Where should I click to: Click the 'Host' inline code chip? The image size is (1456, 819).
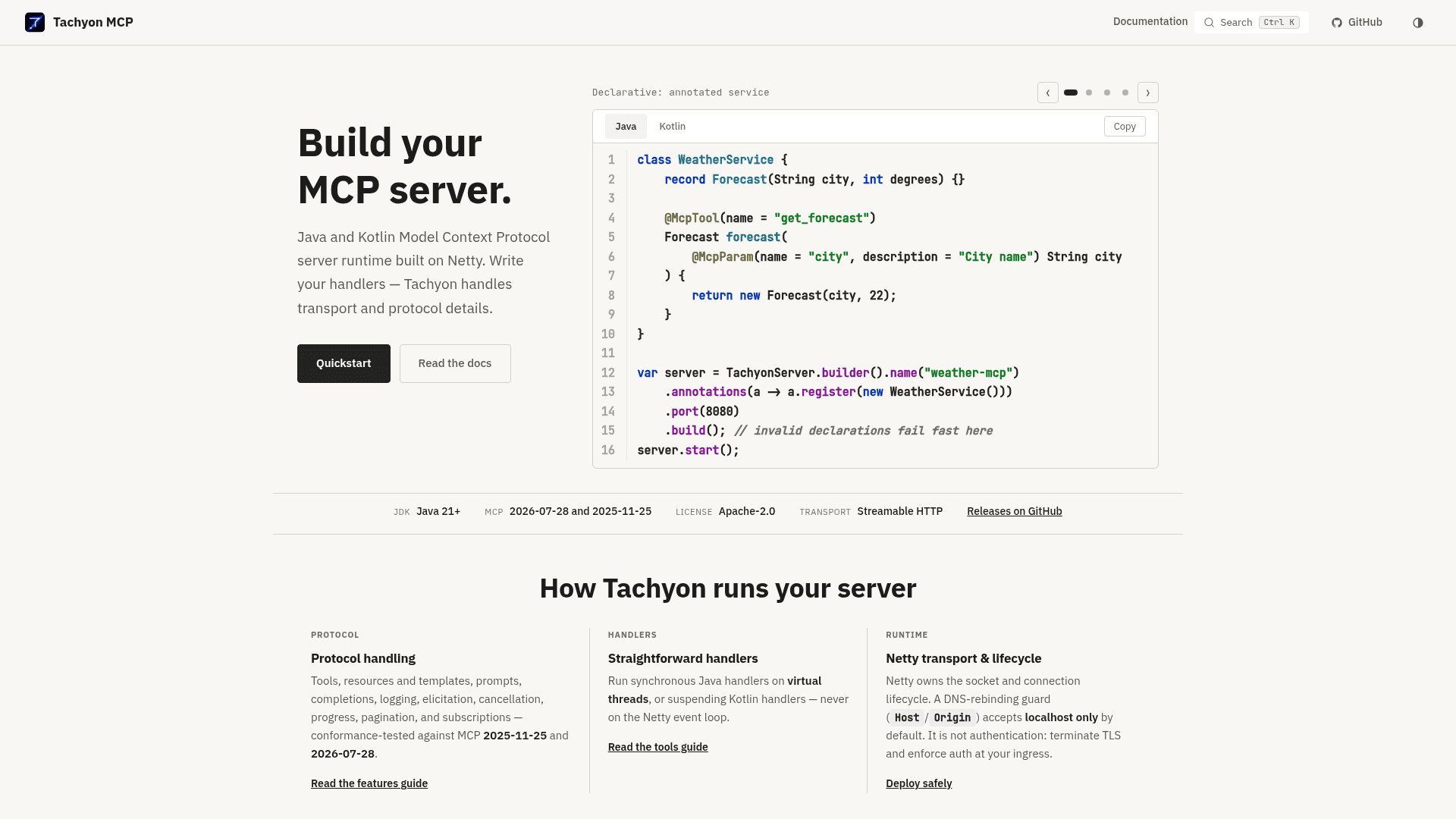(x=907, y=718)
